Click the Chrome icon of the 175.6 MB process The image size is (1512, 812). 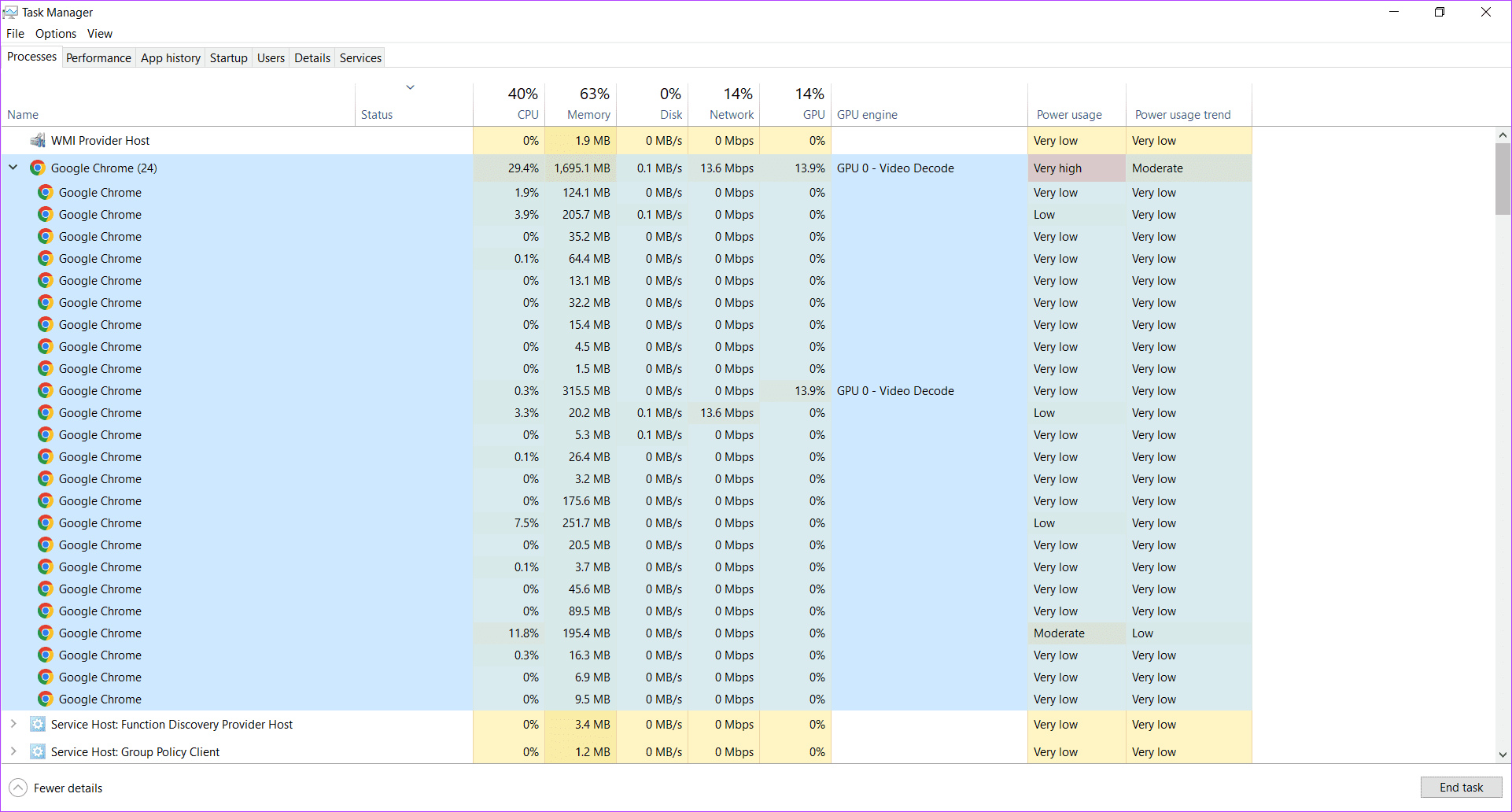[x=46, y=500]
